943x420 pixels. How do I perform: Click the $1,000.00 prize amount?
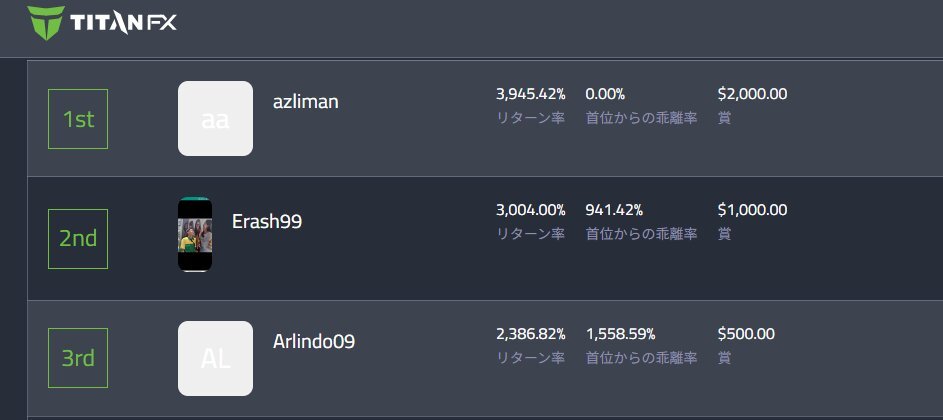pos(752,209)
